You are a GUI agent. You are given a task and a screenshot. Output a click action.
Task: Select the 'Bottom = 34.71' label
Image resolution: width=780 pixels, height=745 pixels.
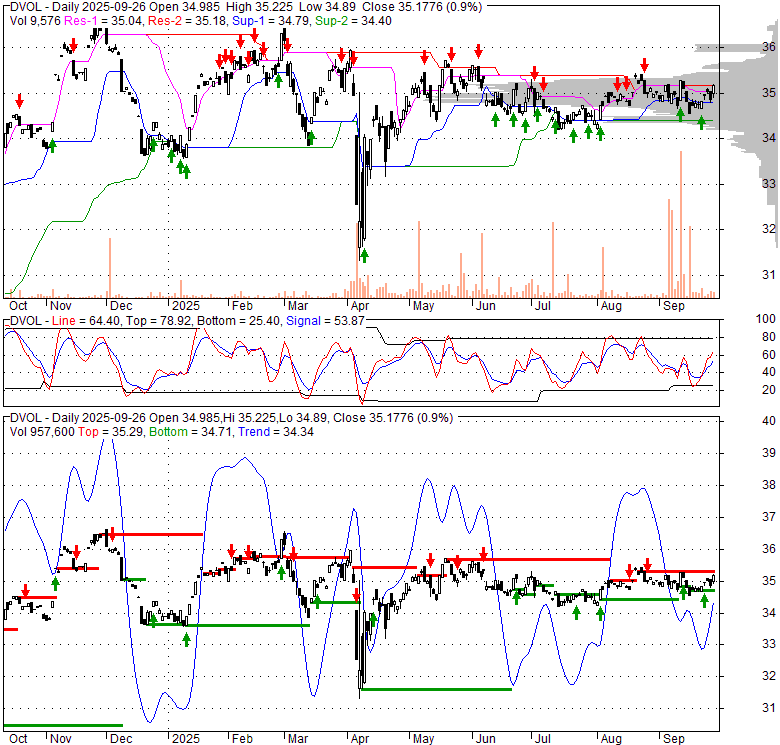[x=192, y=432]
